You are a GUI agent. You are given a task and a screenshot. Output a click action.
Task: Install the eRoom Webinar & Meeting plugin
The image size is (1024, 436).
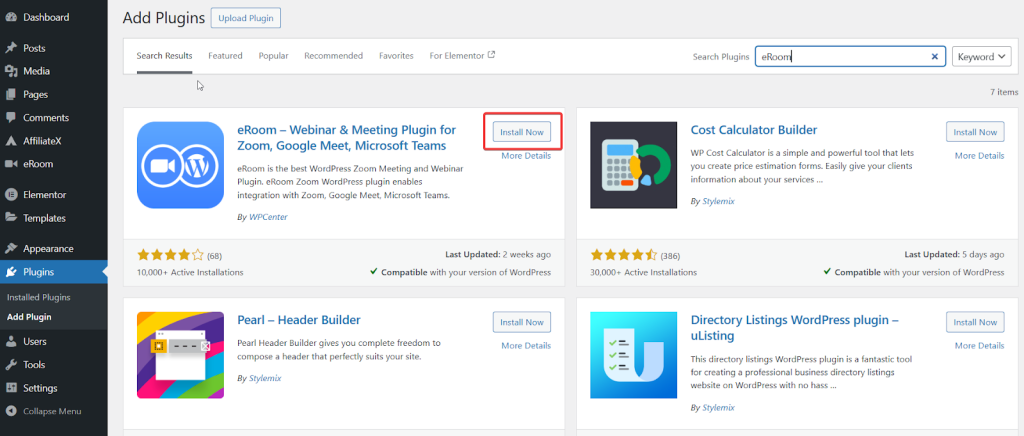522,132
